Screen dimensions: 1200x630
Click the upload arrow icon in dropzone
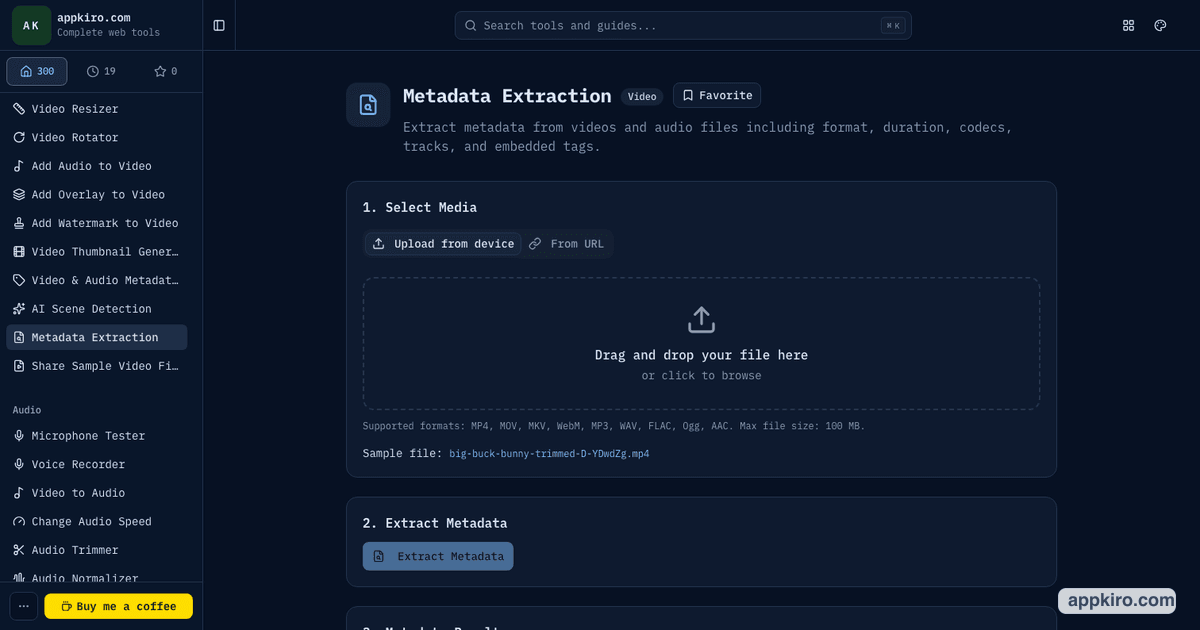tap(701, 320)
